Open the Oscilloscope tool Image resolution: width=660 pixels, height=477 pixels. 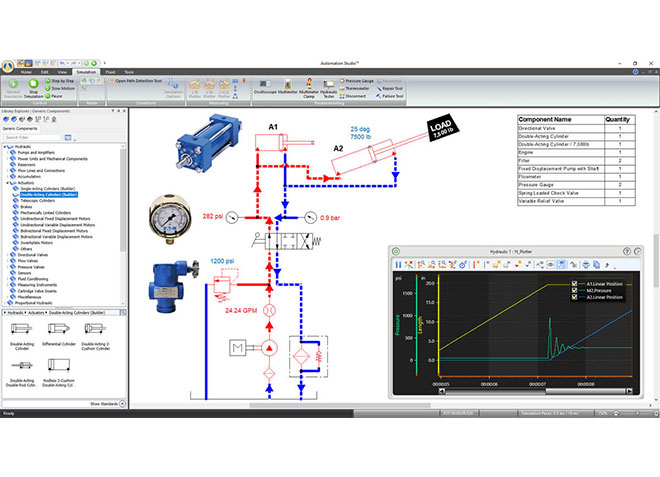click(x=265, y=87)
